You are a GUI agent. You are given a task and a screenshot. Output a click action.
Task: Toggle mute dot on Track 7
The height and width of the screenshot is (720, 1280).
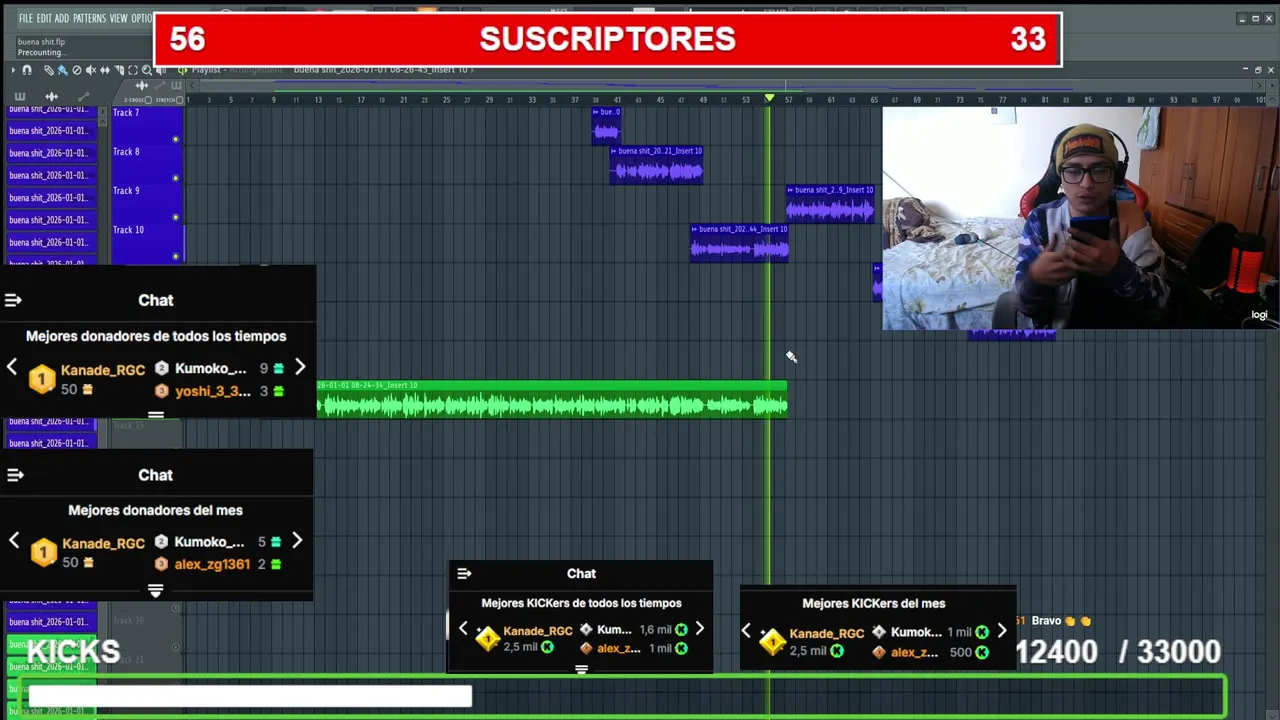(176, 139)
